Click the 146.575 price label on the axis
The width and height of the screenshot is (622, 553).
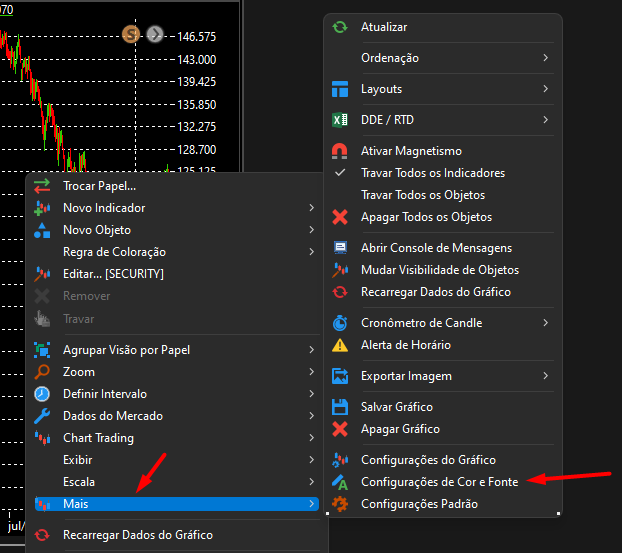click(197, 37)
